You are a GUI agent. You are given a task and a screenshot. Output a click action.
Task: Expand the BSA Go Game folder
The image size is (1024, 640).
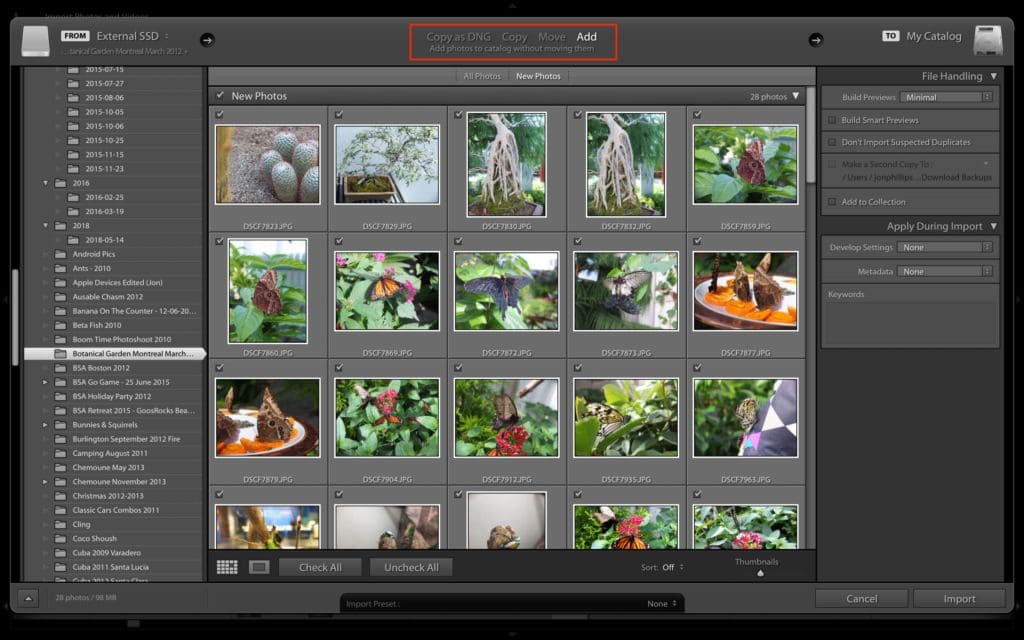click(45, 382)
